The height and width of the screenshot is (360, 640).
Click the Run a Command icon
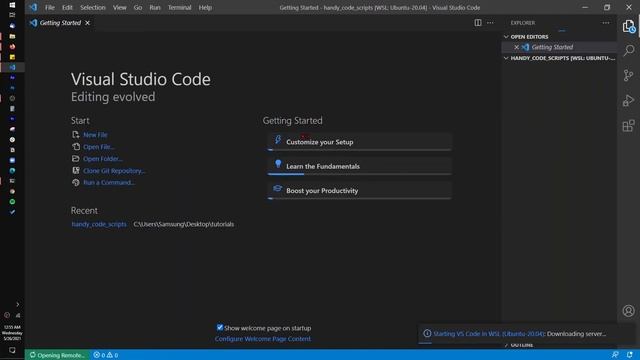point(76,182)
